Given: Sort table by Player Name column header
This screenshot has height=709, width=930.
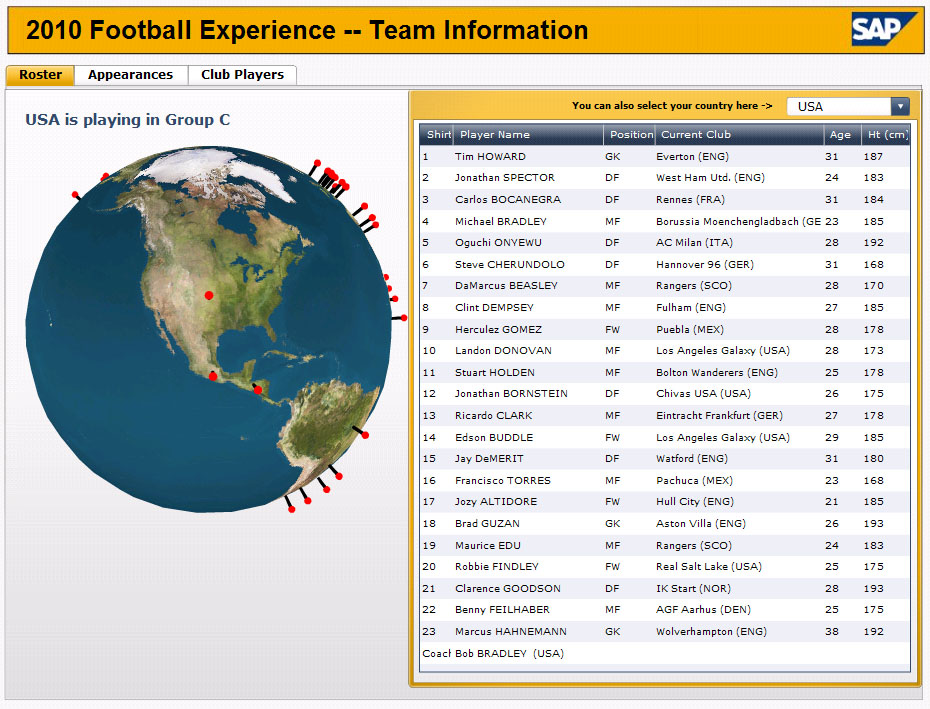Looking at the screenshot, I should [527, 135].
